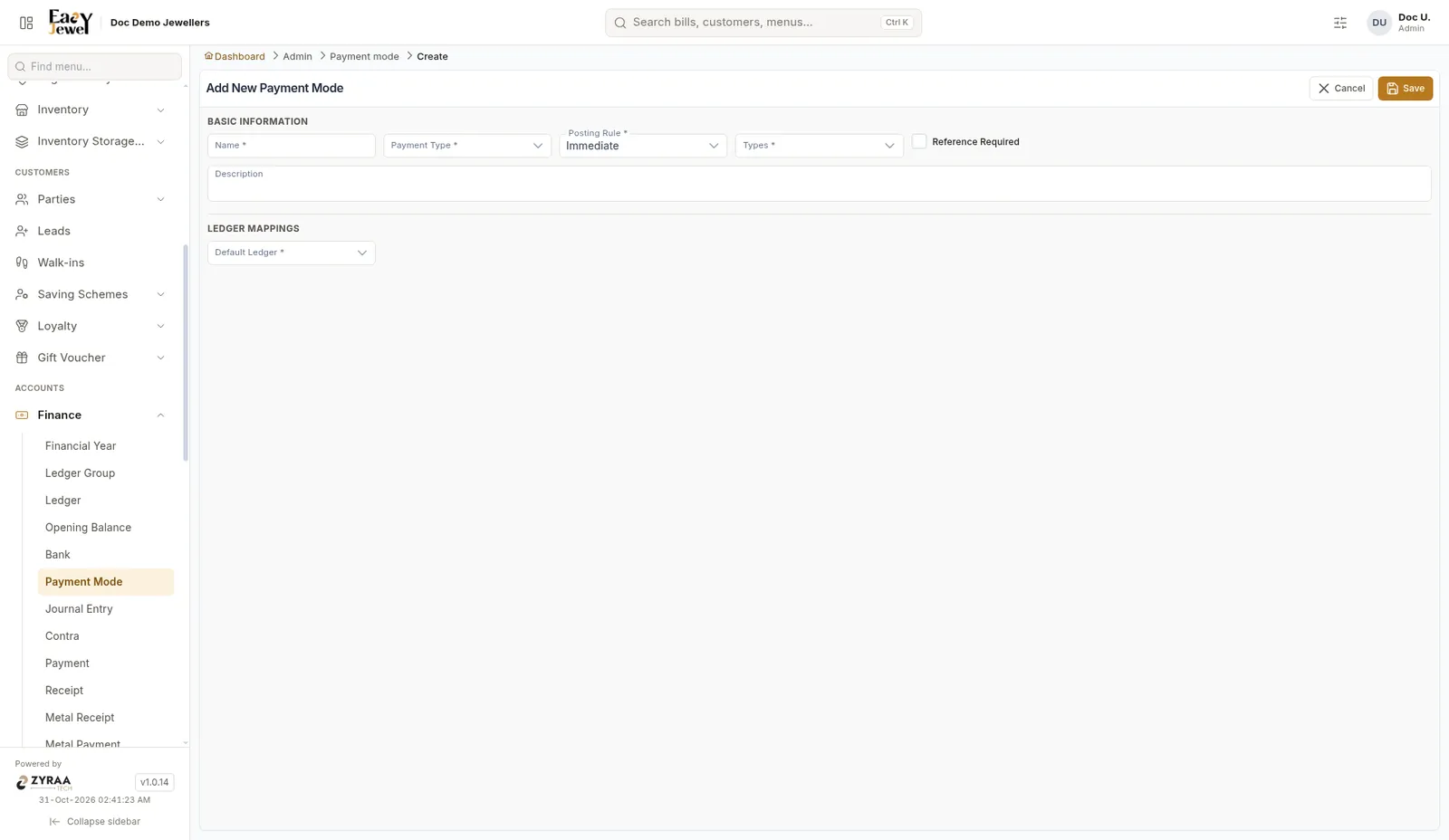Click the Inventory Storage layers icon
This screenshot has height=840, width=1449.
click(x=22, y=141)
